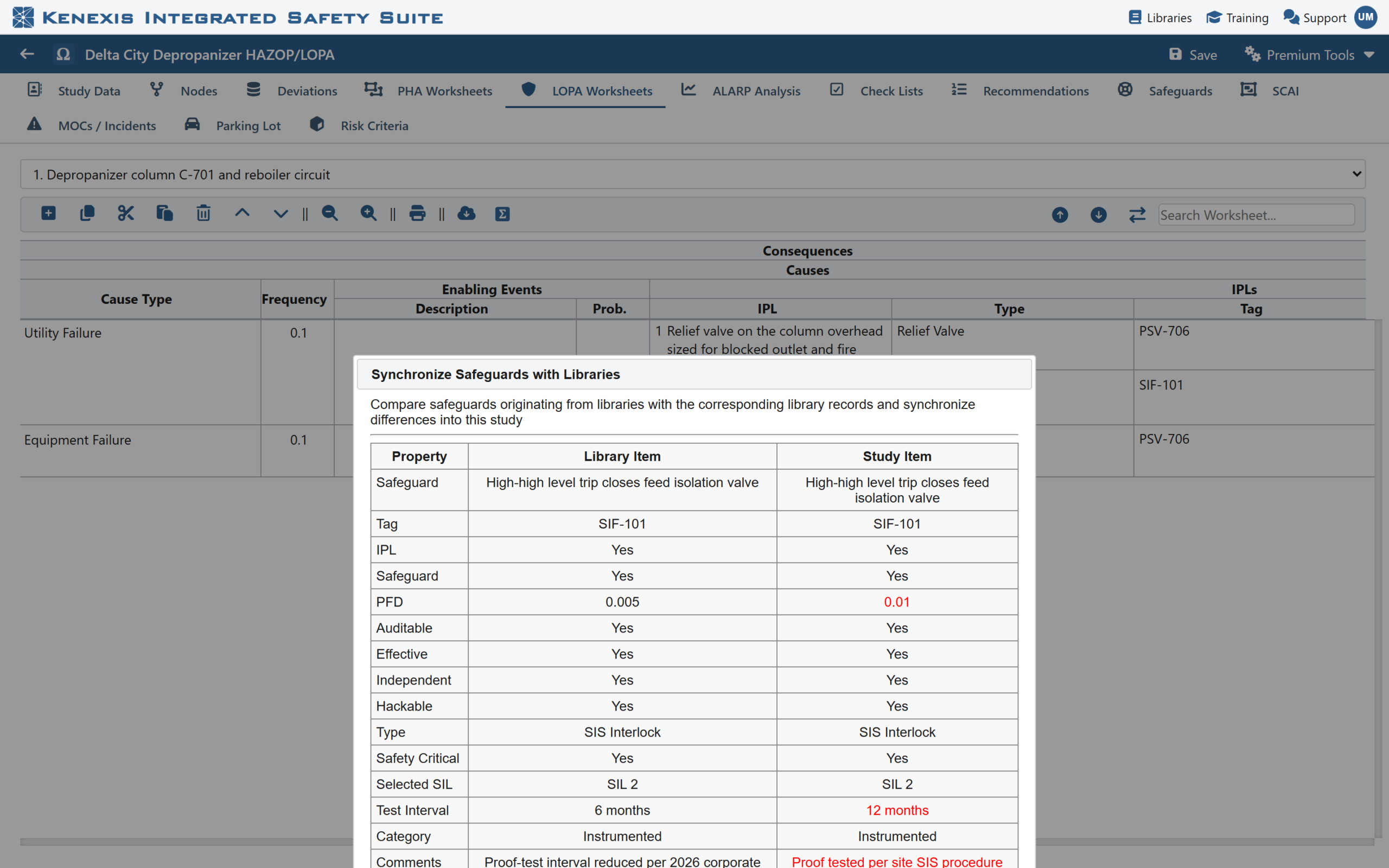This screenshot has height=868, width=1389.
Task: Click the print icon
Action: pos(417,214)
